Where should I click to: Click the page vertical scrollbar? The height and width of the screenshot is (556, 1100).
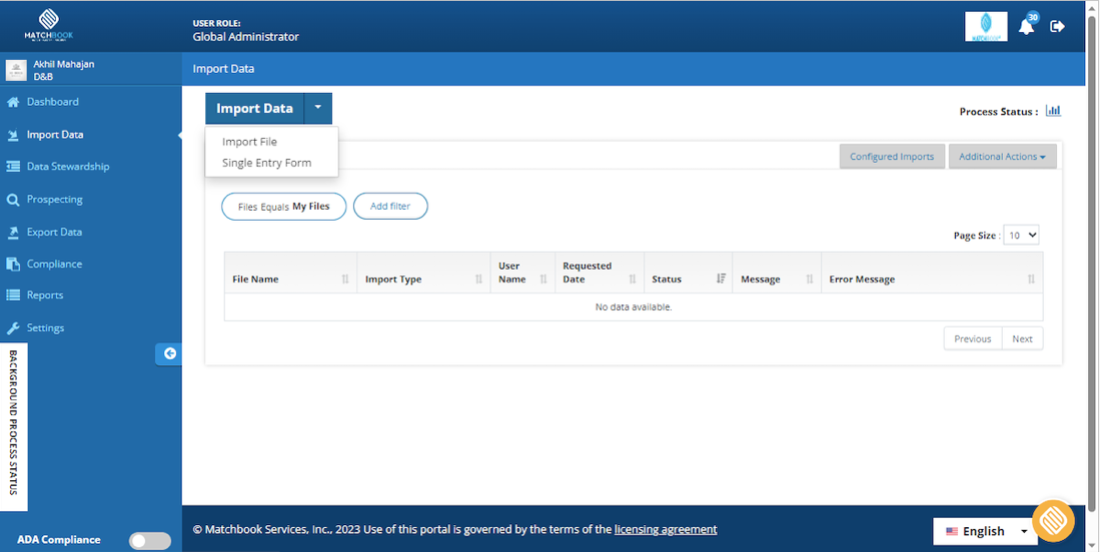[x=1092, y=266]
